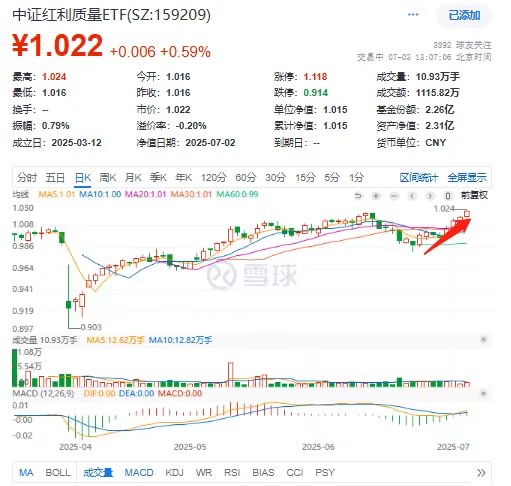Click the 溢价率 value -0.20%
Screen dimensions: 511x486
pyautogui.click(x=191, y=126)
